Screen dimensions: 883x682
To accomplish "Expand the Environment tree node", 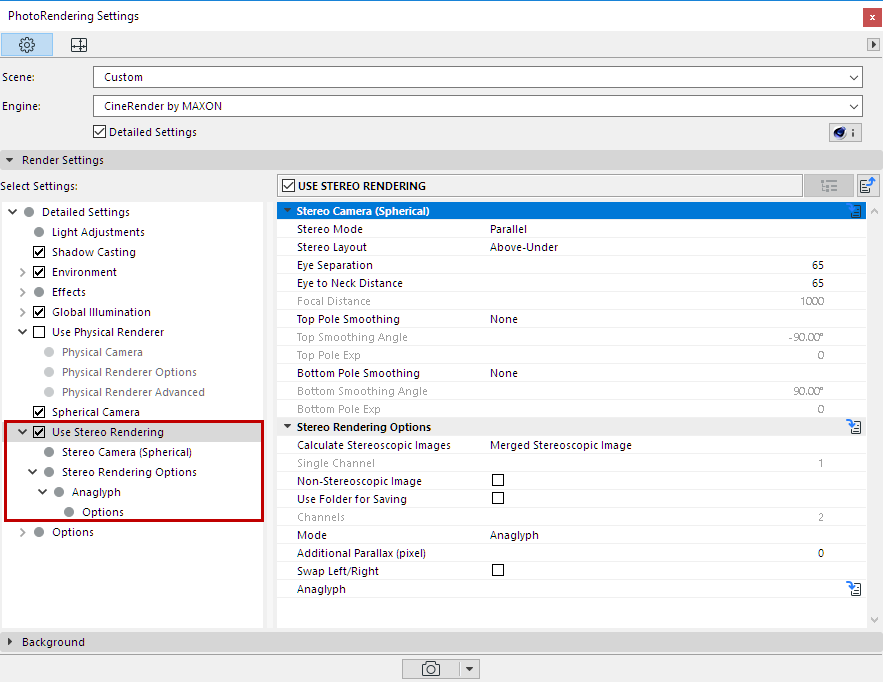I will point(23,272).
